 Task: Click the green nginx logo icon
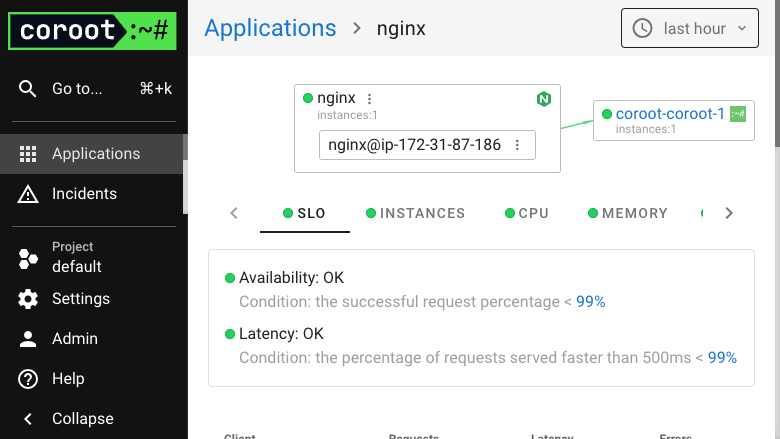[544, 99]
